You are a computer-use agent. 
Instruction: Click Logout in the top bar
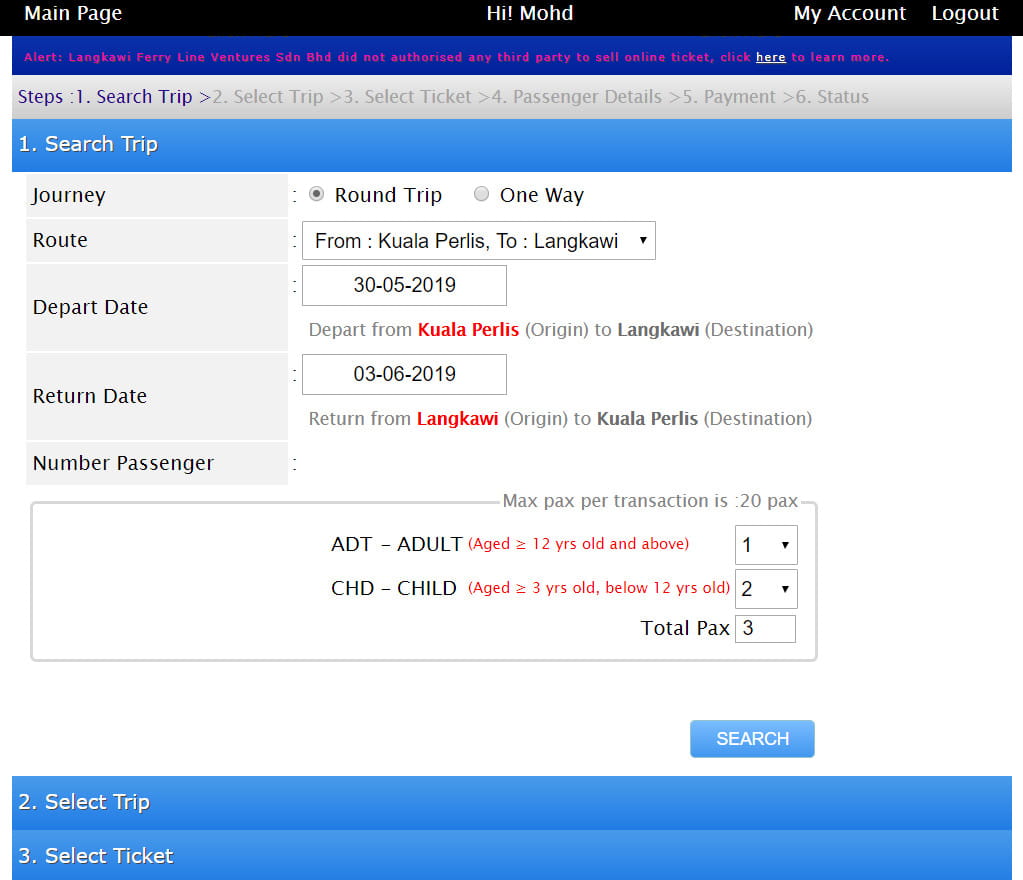964,14
